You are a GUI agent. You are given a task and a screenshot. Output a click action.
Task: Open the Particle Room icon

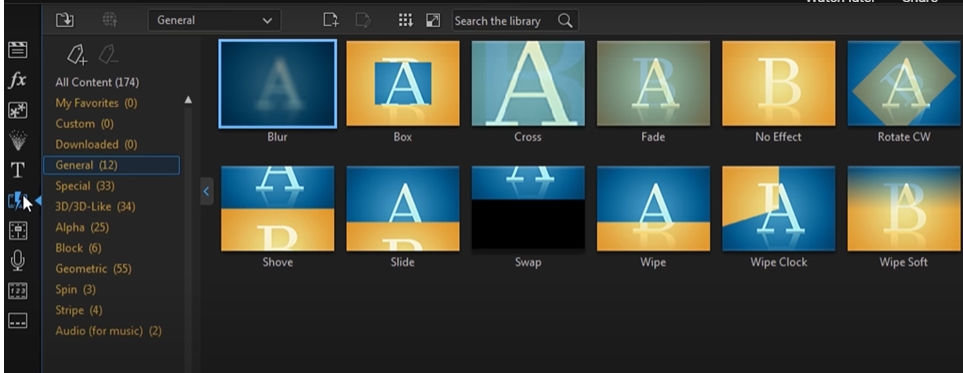point(17,140)
